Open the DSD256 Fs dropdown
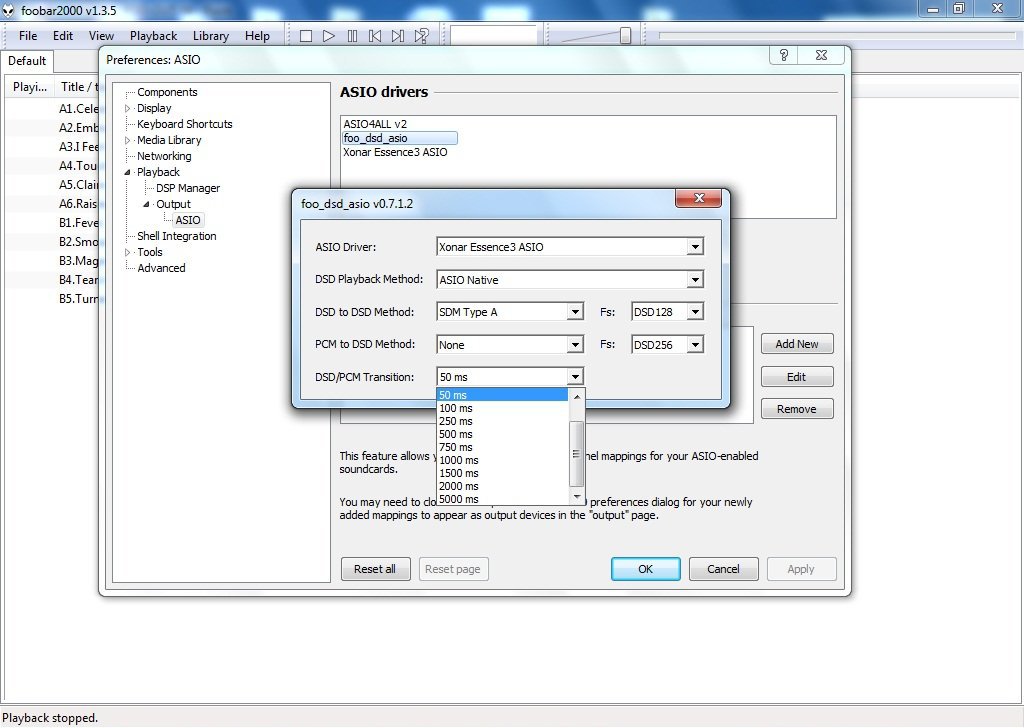Image resolution: width=1024 pixels, height=728 pixels. pos(695,345)
